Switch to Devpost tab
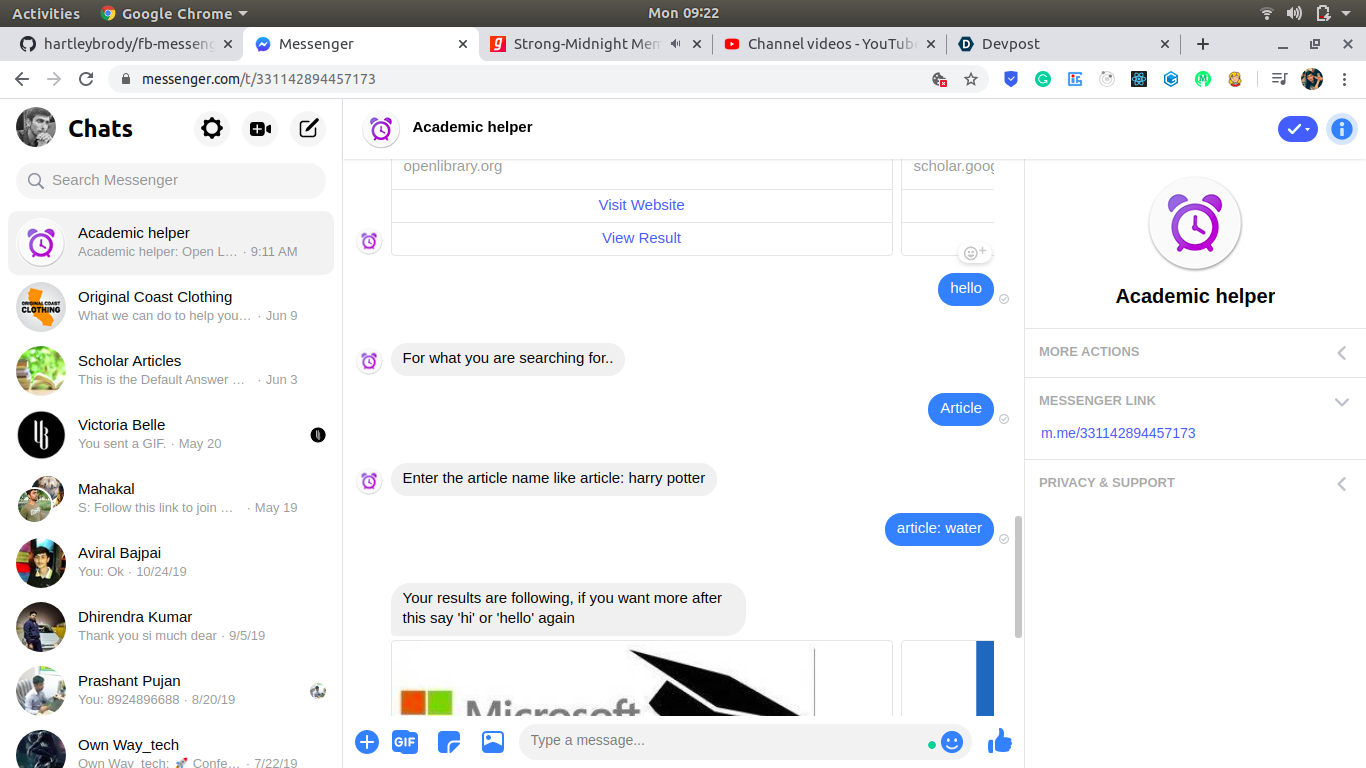 click(x=1064, y=44)
